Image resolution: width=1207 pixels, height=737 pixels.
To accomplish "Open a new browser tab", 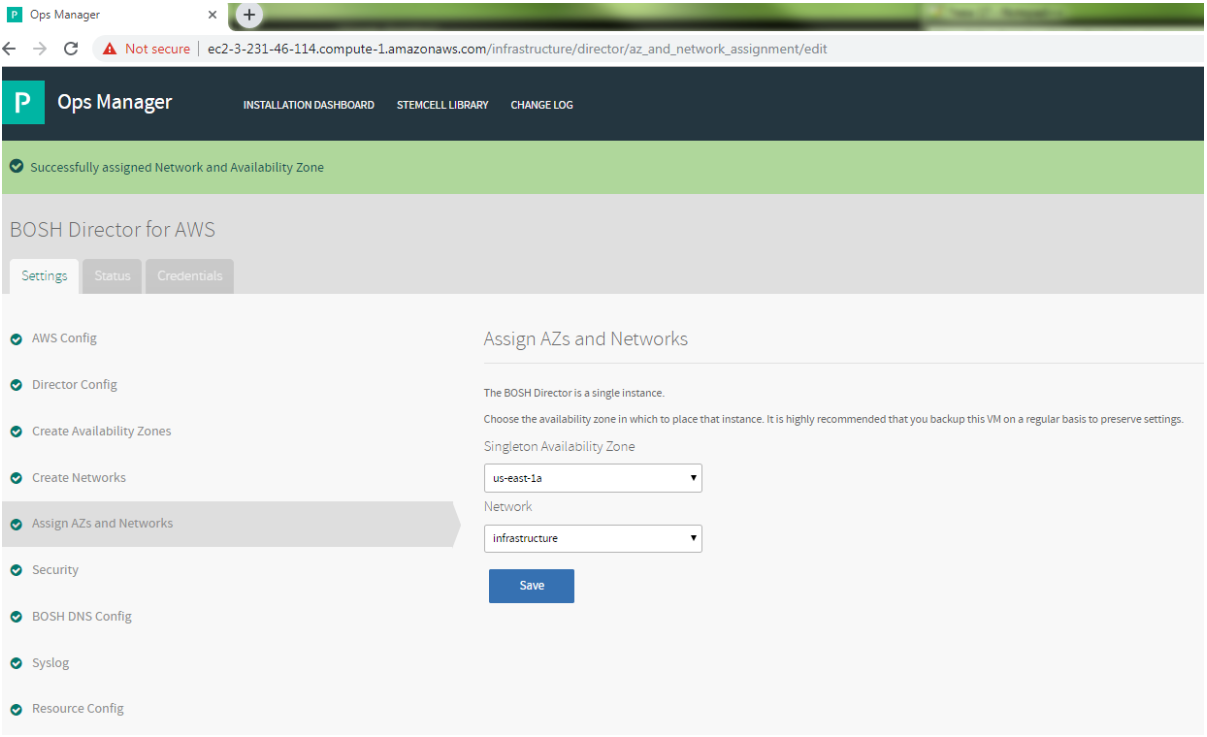I will (249, 15).
